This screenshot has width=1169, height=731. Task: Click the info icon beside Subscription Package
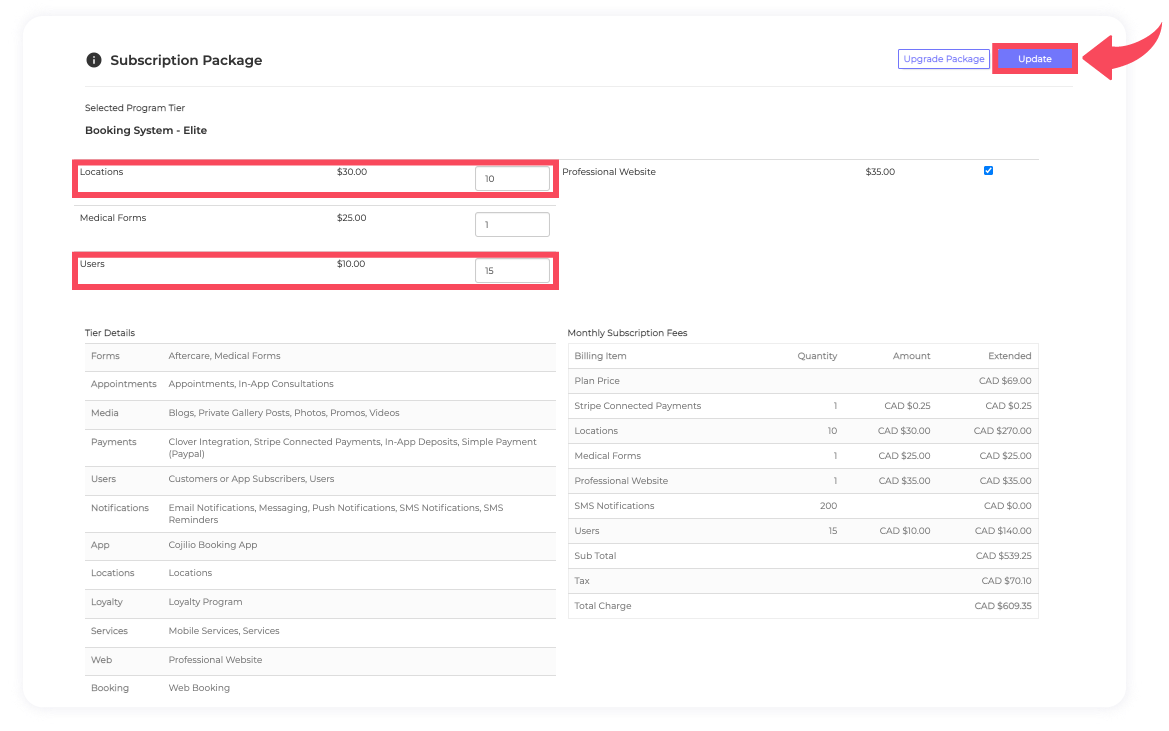pos(94,60)
